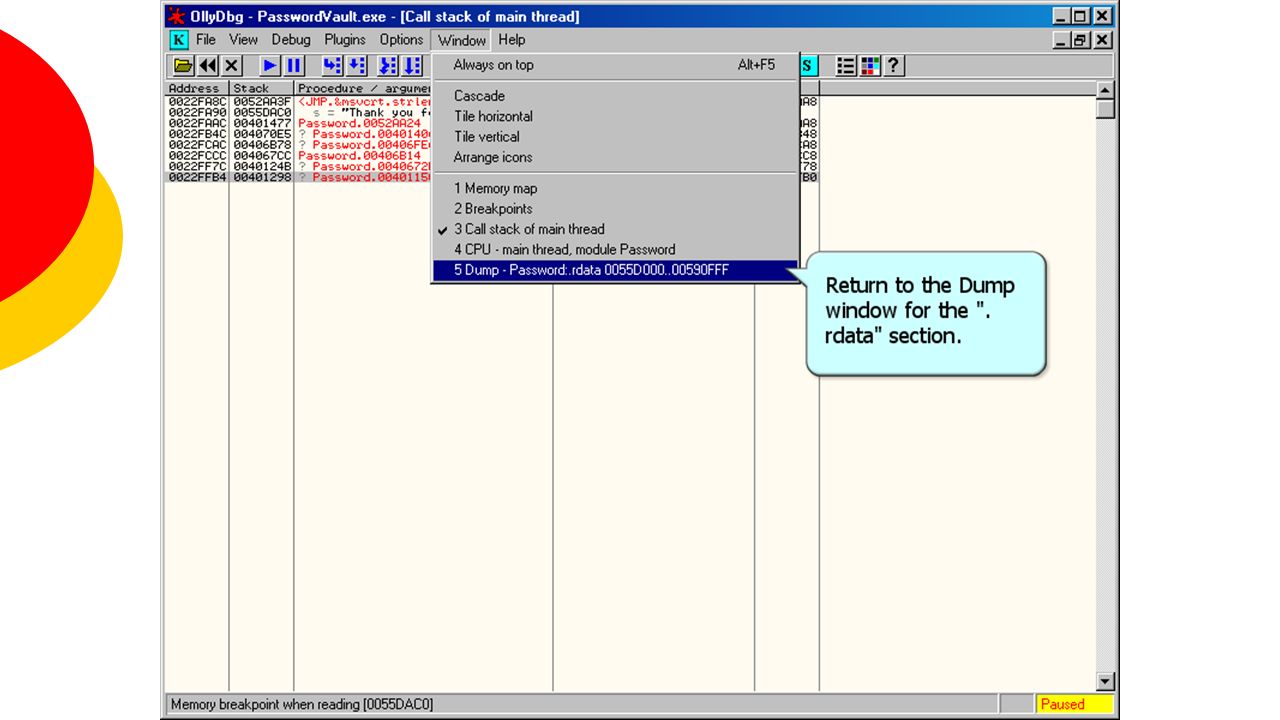
Task: Click the Trace over icon
Action: (412, 66)
